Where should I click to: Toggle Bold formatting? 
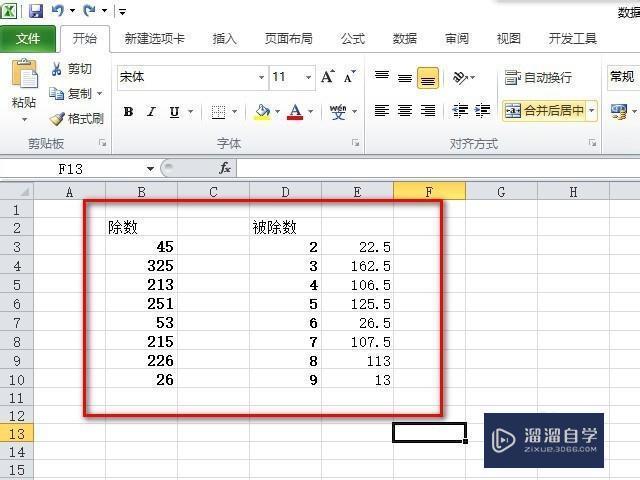pyautogui.click(x=129, y=111)
